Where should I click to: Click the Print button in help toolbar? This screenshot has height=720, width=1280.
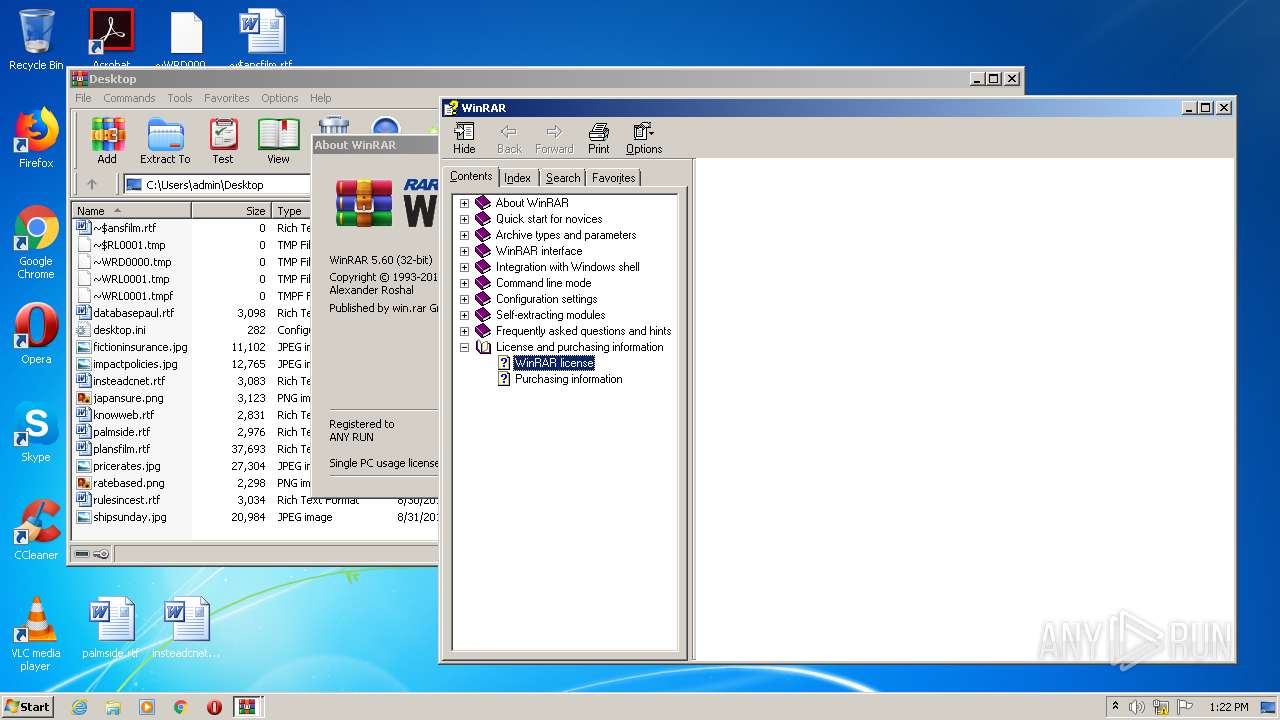pyautogui.click(x=598, y=139)
